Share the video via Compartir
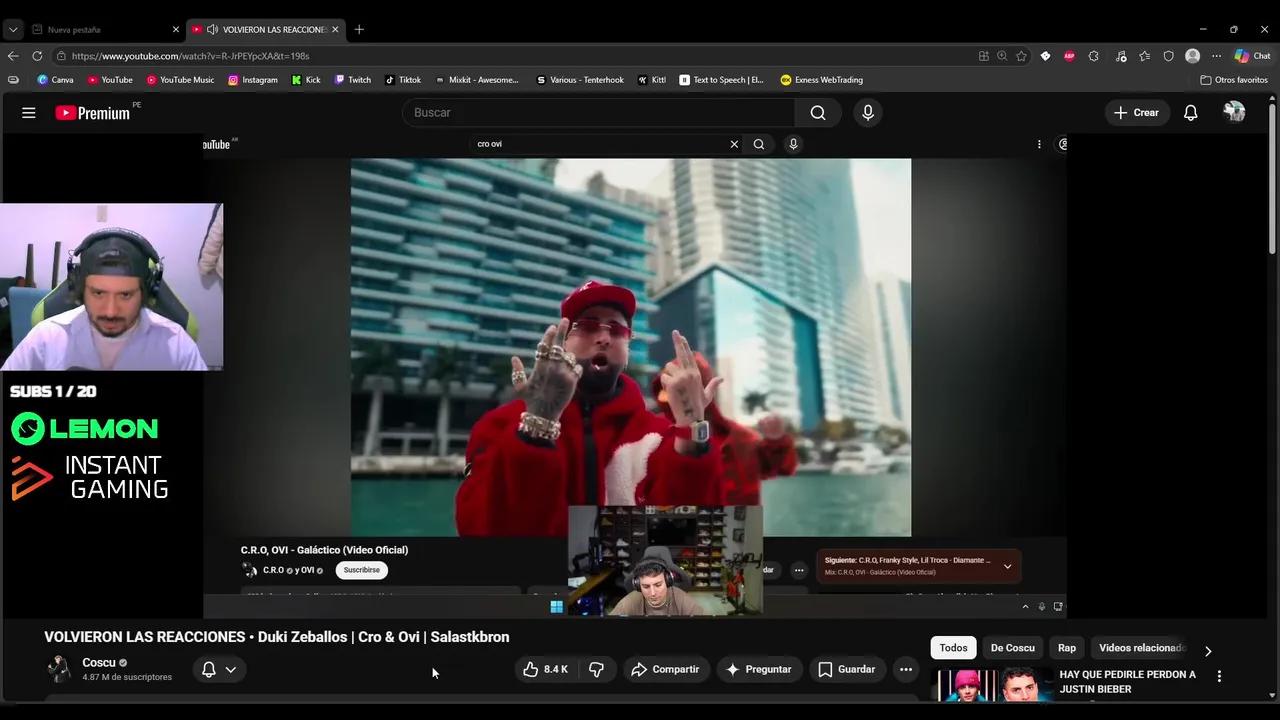Image resolution: width=1280 pixels, height=720 pixels. click(x=665, y=669)
